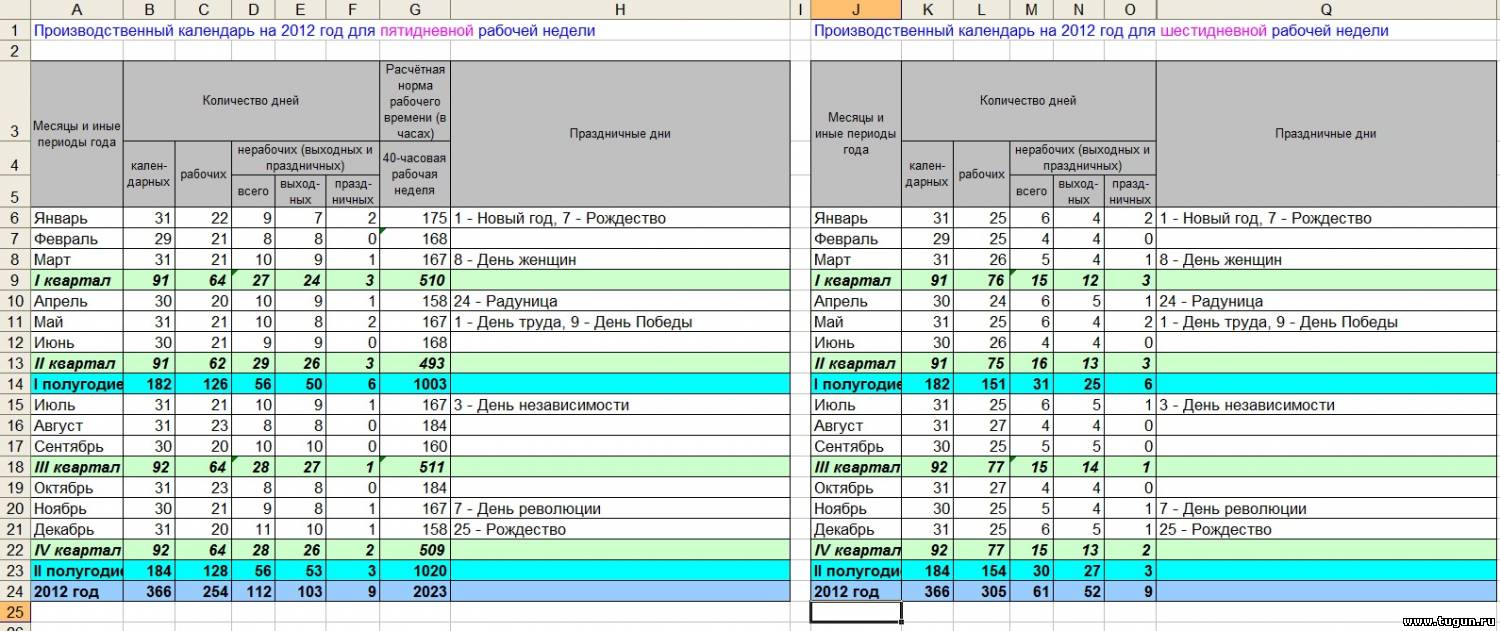
Task: Select row 14 header
Action: (x=15, y=384)
